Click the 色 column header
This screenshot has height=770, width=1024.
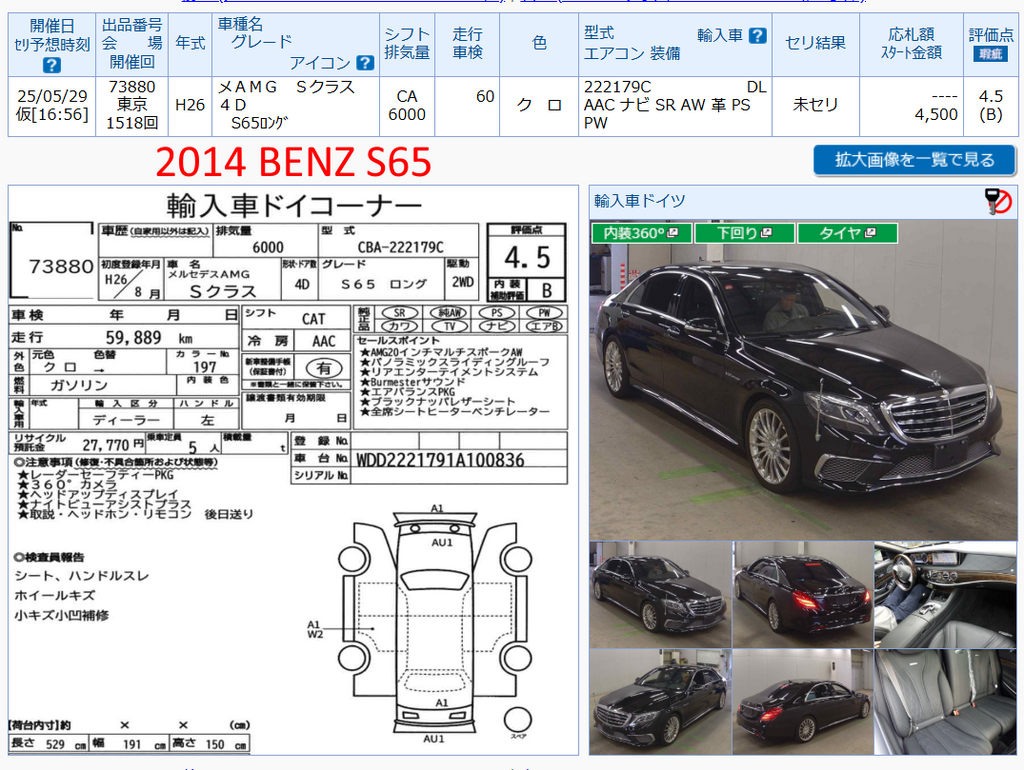(x=539, y=43)
